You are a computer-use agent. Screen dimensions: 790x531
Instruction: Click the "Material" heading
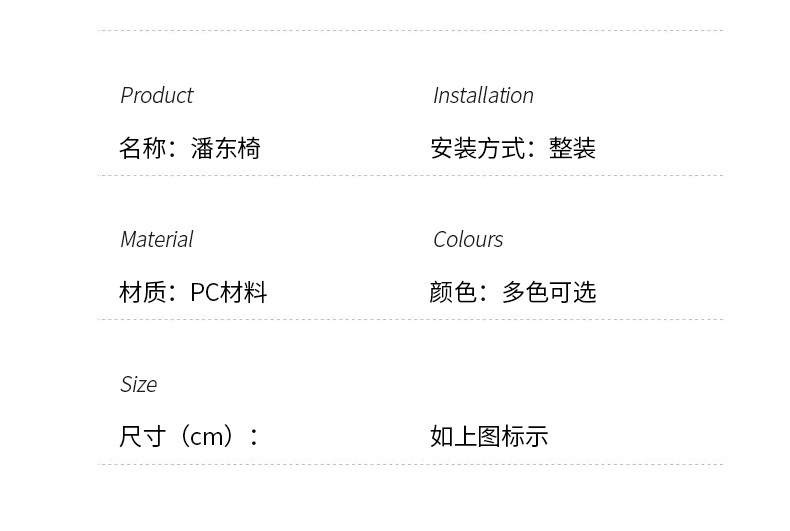click(x=156, y=239)
